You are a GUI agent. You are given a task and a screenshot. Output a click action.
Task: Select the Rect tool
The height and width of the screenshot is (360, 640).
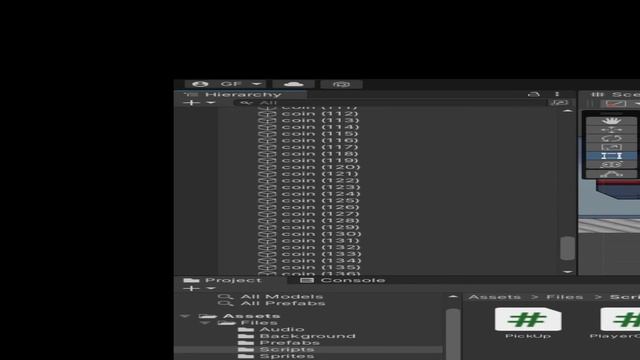[x=611, y=156]
